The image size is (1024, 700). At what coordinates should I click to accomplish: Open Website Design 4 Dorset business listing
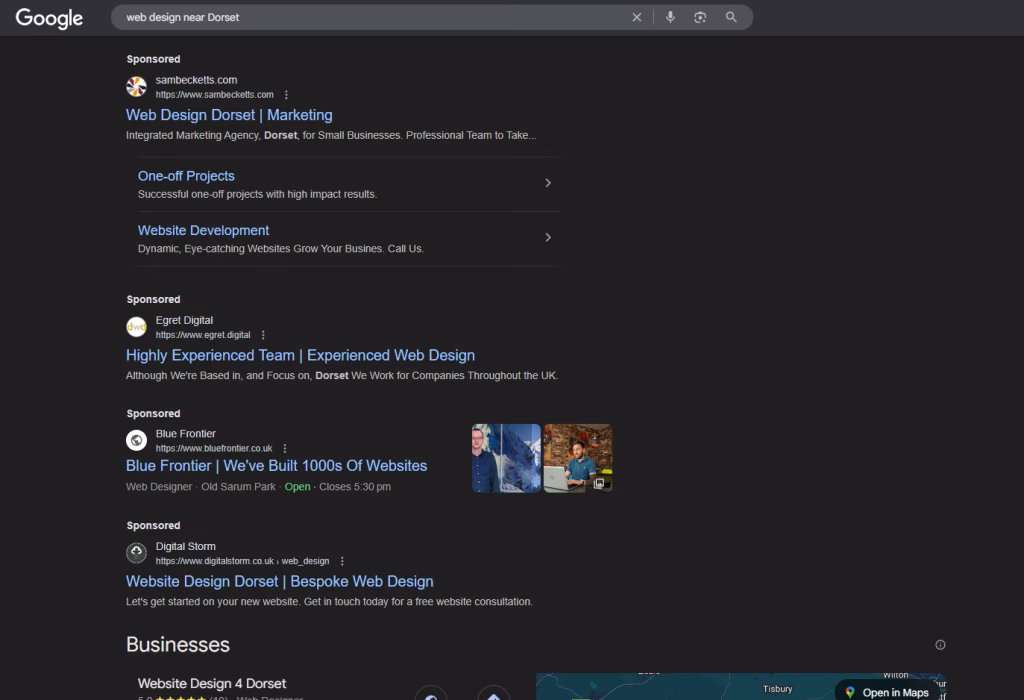click(212, 684)
